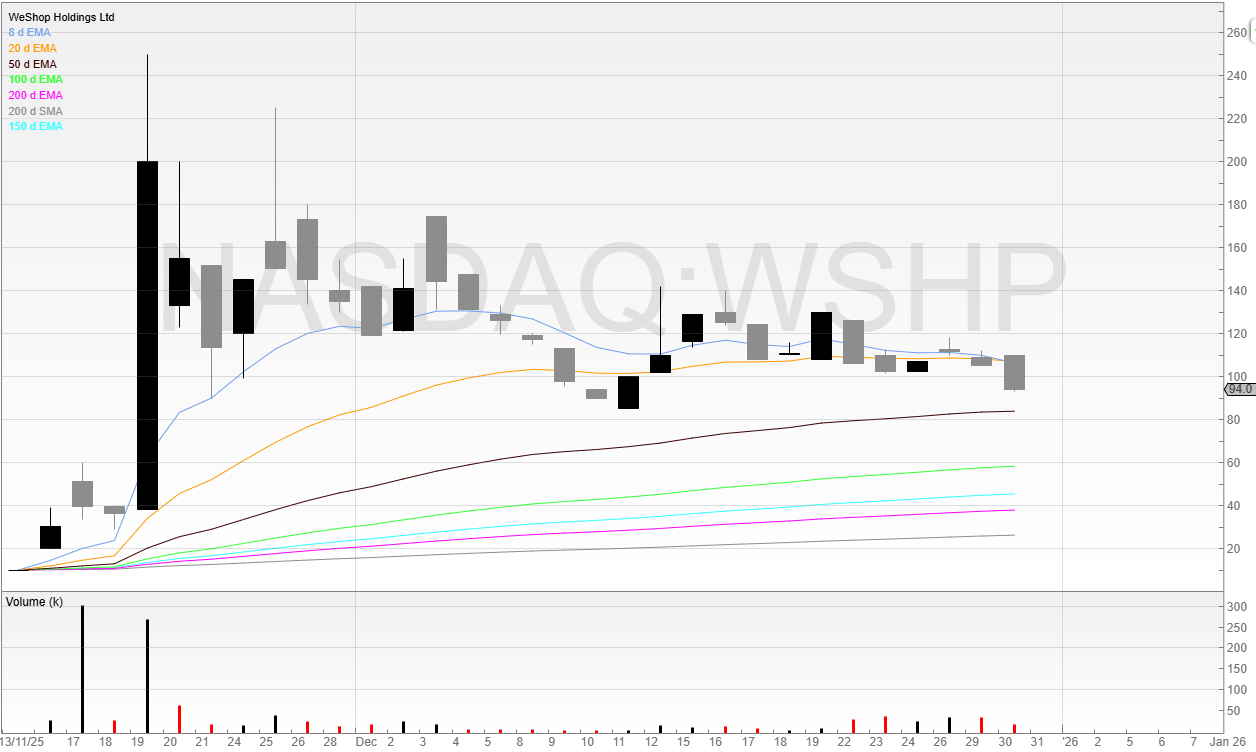Click the 240 price axis label

tap(1237, 76)
